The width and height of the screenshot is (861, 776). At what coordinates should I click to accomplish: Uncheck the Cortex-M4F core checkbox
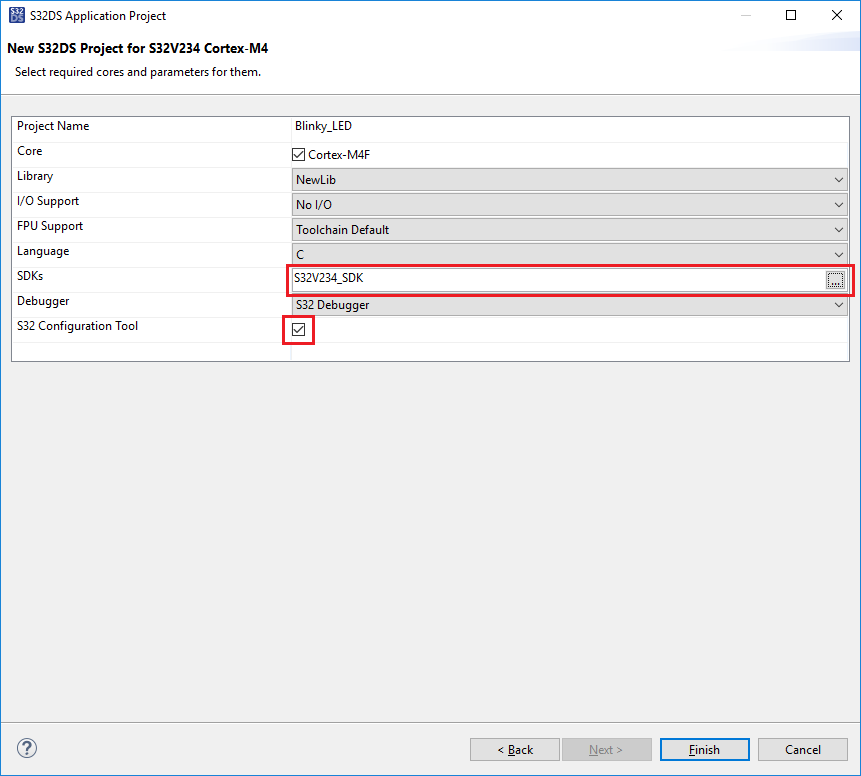pos(298,155)
